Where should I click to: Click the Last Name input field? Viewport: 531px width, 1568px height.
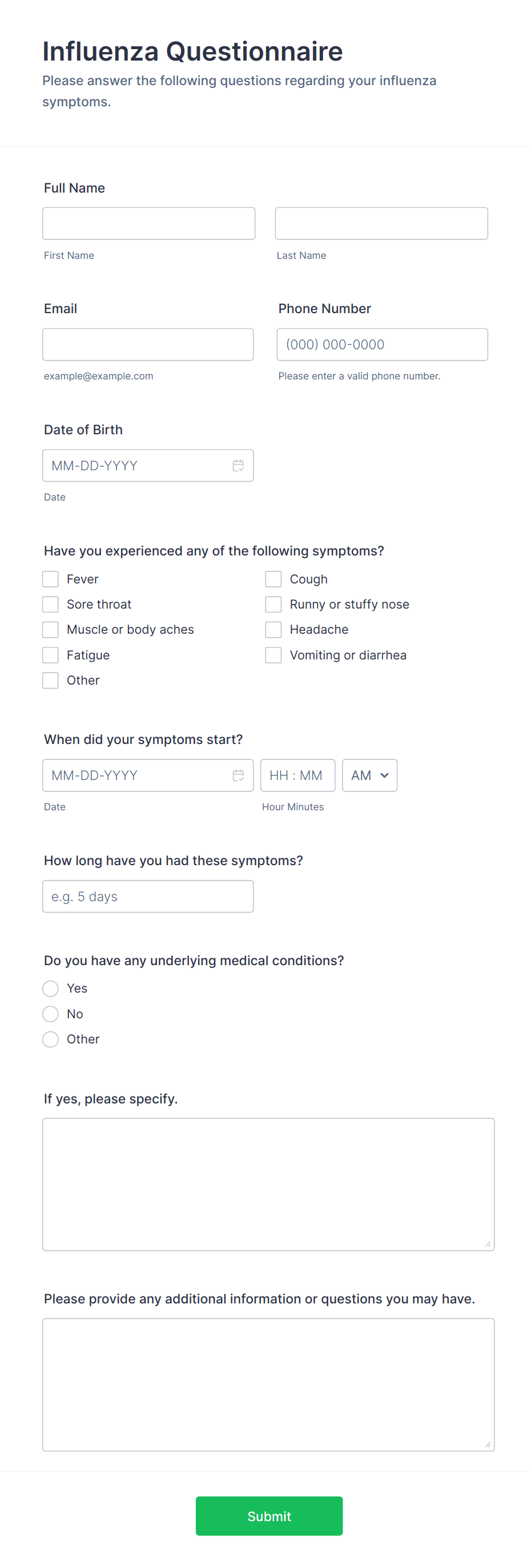tap(381, 223)
